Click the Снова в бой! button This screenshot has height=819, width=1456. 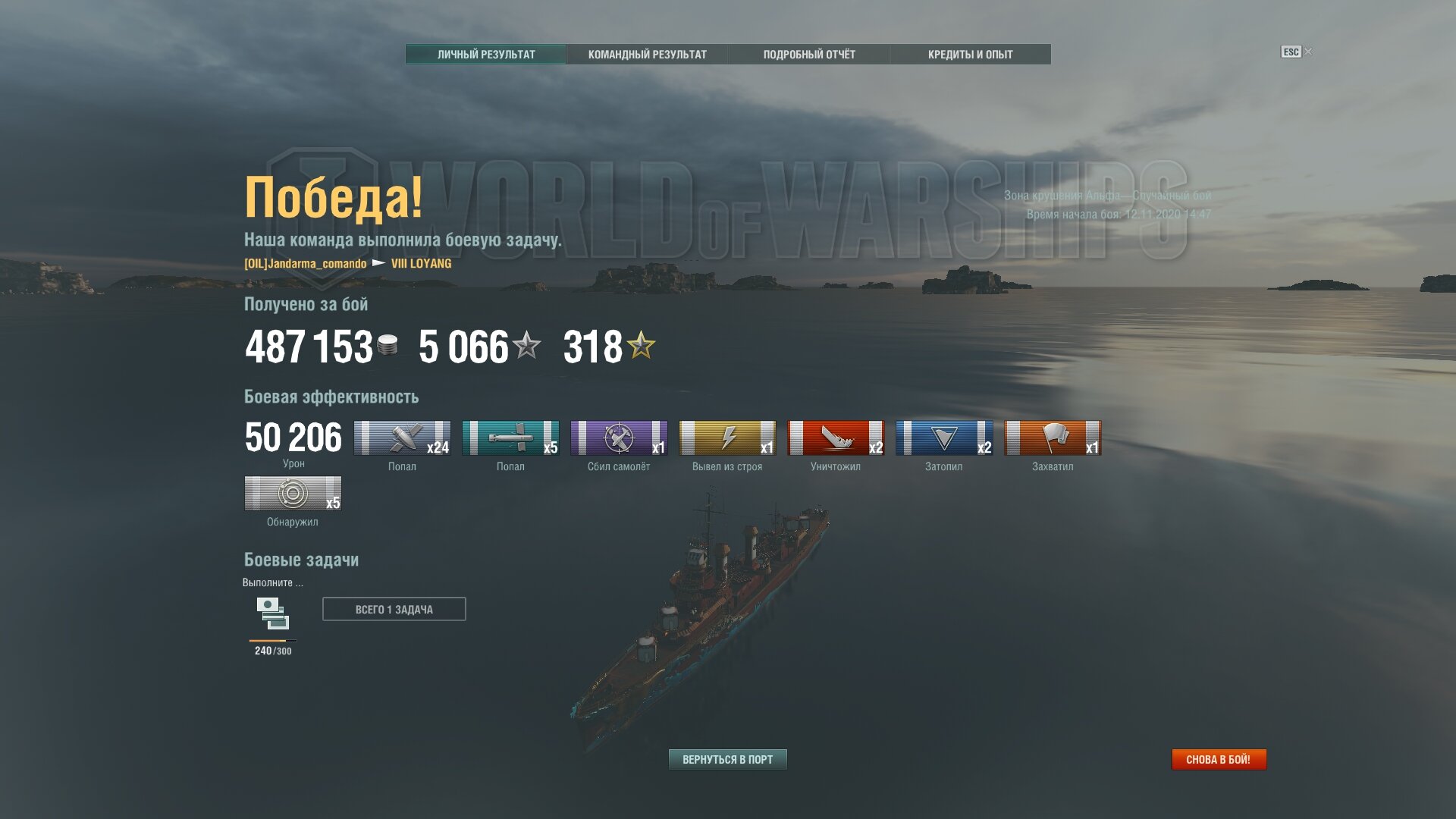tap(1219, 759)
